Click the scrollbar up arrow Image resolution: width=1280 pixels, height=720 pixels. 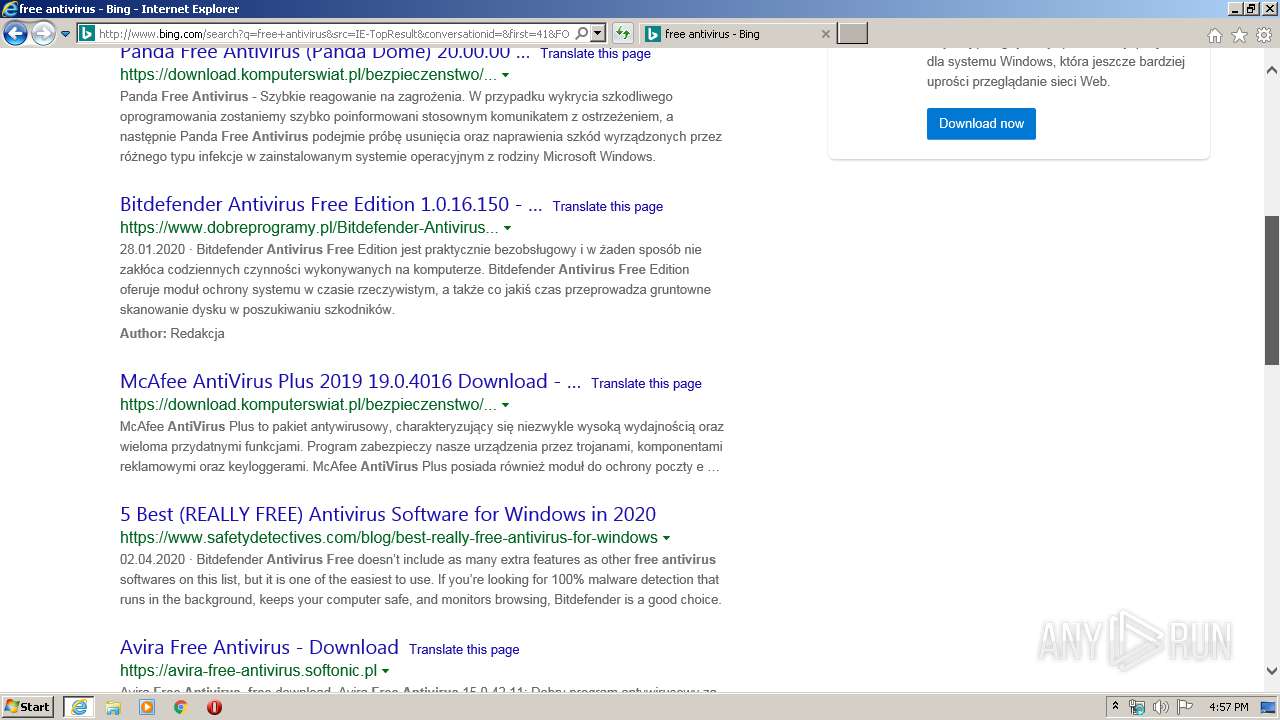1272,71
